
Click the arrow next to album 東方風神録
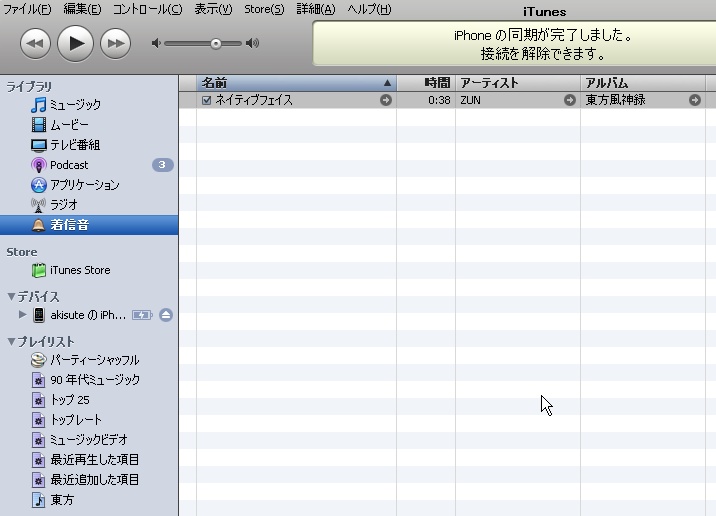pos(695,100)
